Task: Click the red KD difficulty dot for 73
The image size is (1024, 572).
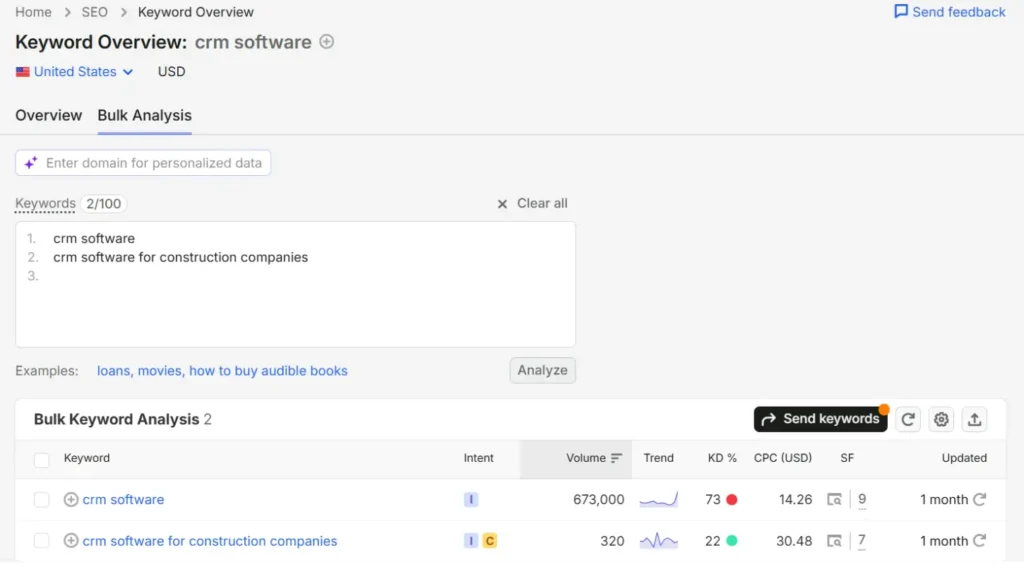Action: pos(731,500)
